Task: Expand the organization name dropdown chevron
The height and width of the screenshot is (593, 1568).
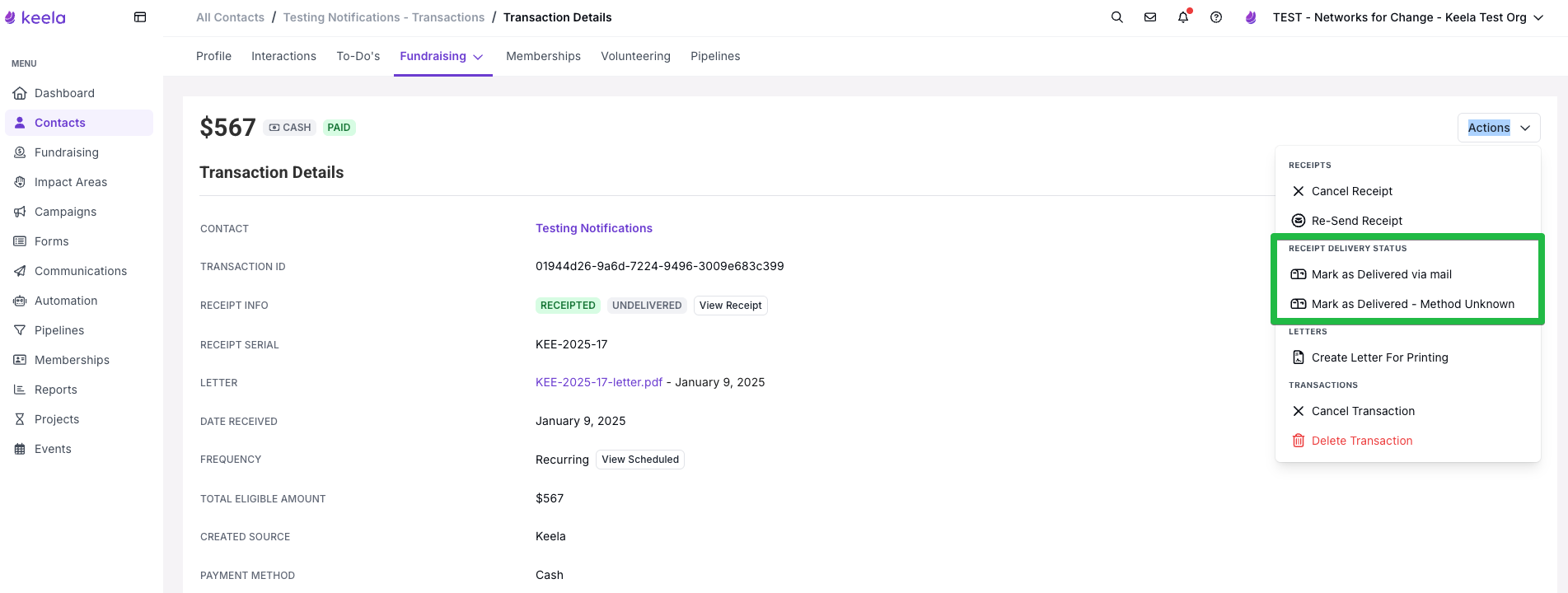Action: click(x=1538, y=17)
